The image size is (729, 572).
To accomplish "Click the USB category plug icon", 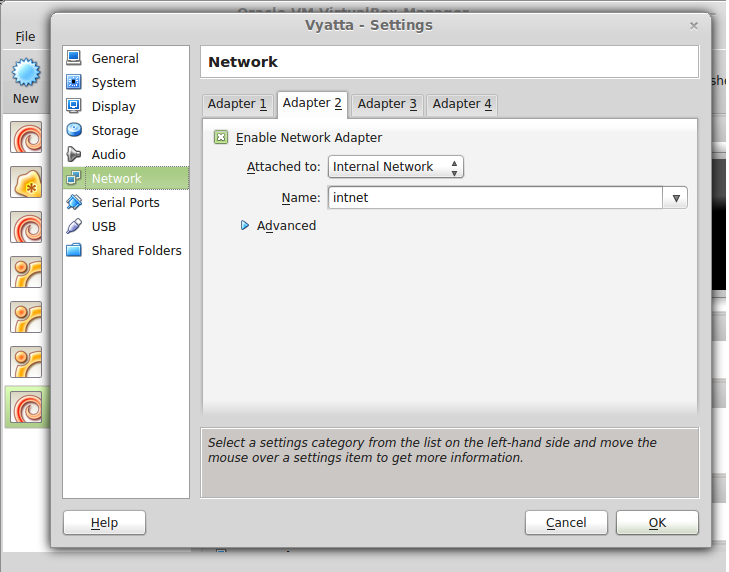I will click(x=73, y=226).
